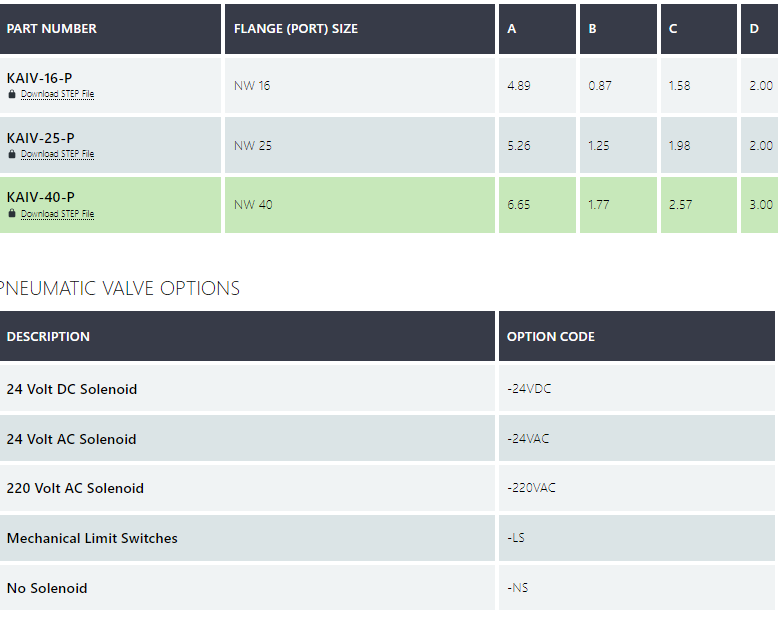Download STEP File for KAIV-16-P
Image resolution: width=778 pixels, height=627 pixels.
coord(57,95)
